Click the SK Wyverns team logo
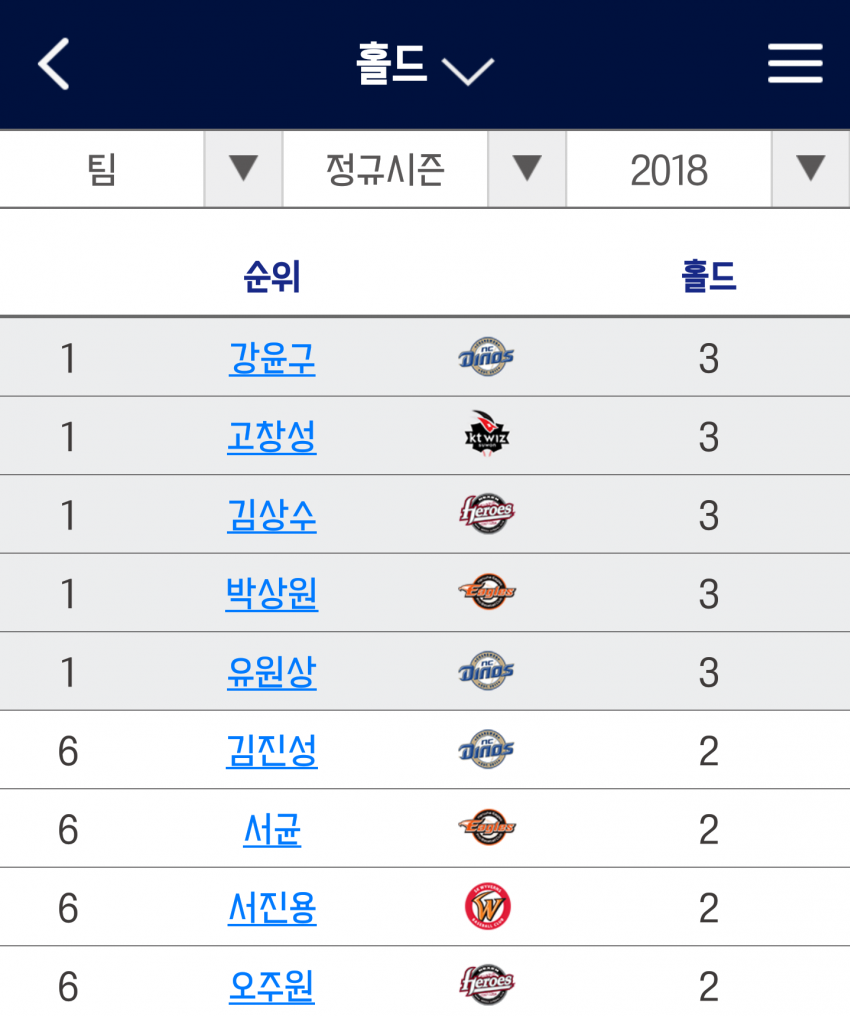This screenshot has height=1016, width=850. tap(487, 907)
